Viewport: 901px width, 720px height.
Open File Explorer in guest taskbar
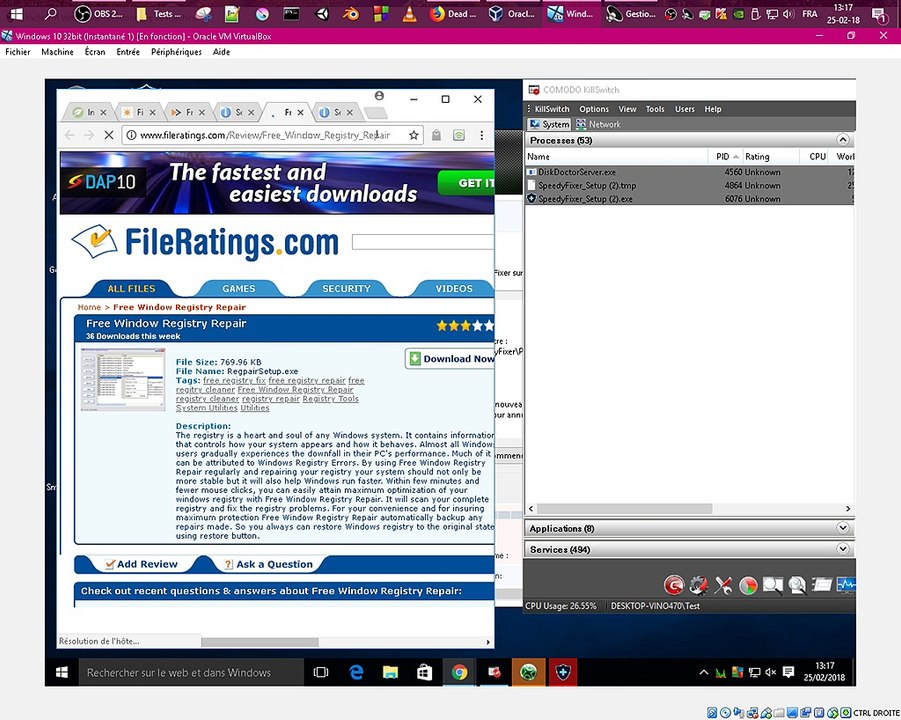pyautogui.click(x=390, y=672)
